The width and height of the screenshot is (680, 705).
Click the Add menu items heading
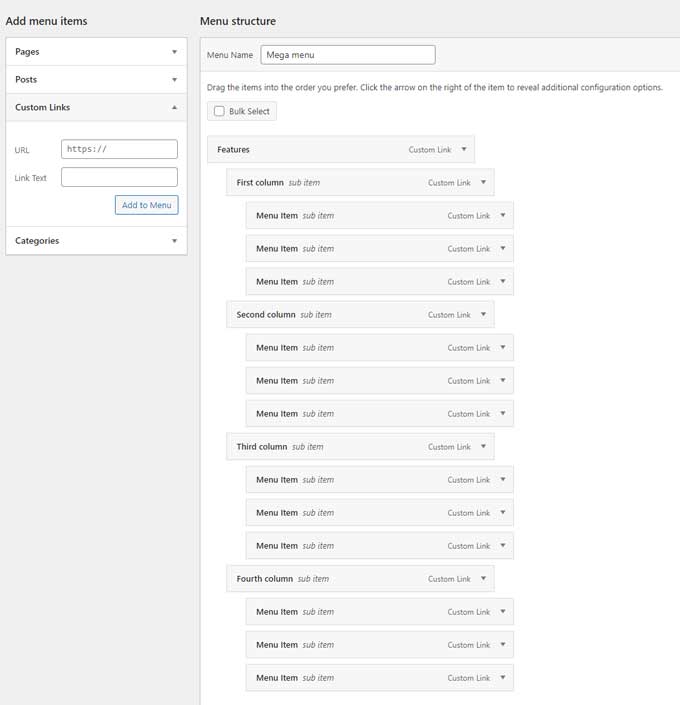[x=46, y=21]
